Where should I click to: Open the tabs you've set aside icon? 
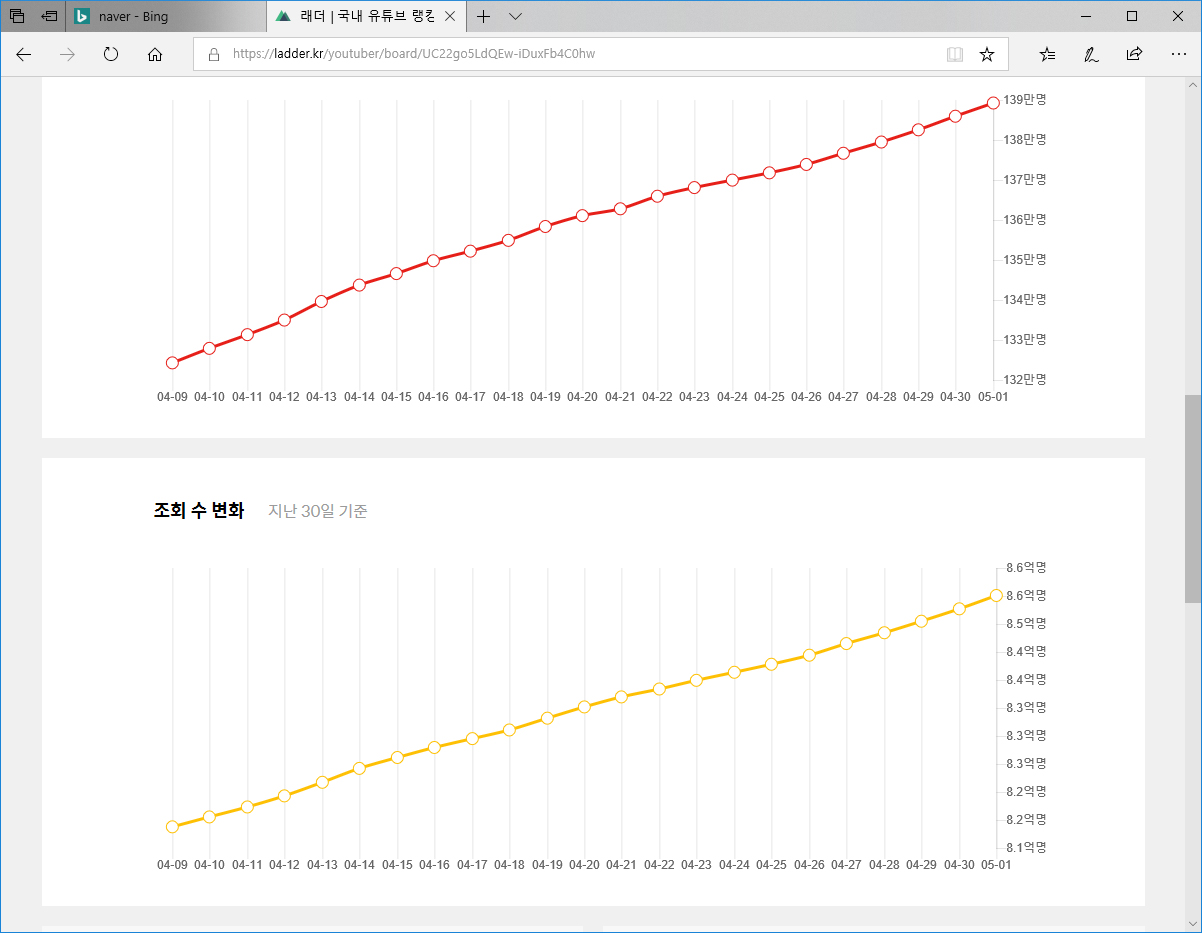(17, 16)
